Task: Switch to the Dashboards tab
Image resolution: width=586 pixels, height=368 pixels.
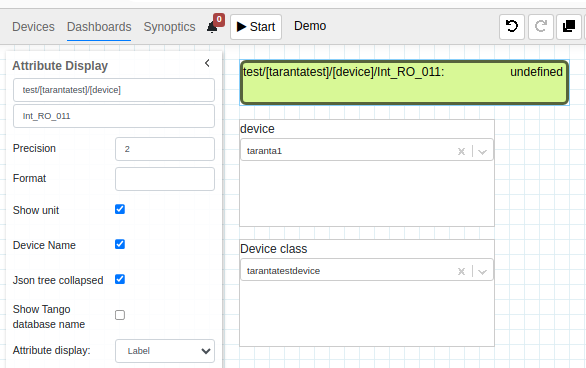Action: tap(99, 27)
